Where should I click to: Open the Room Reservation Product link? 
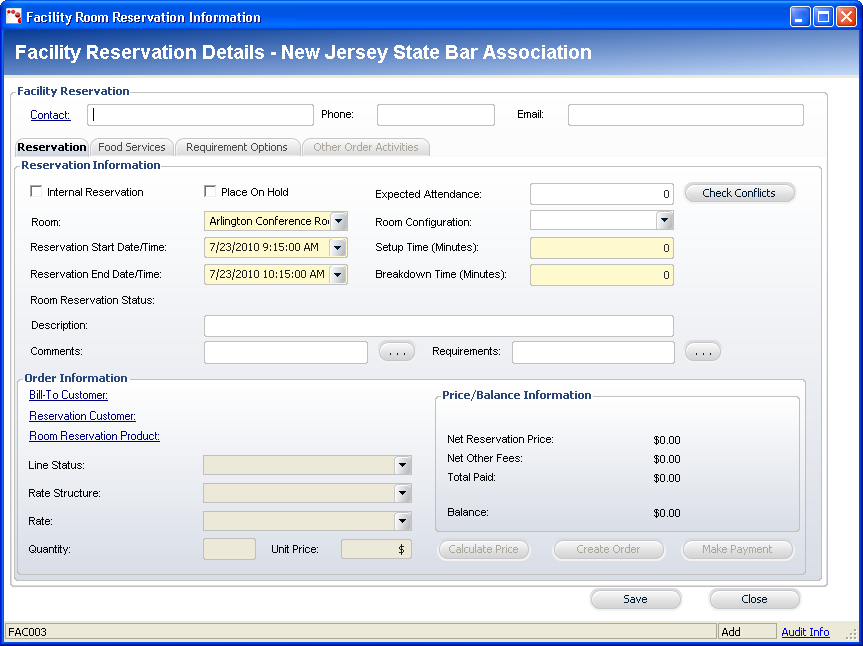(94, 436)
